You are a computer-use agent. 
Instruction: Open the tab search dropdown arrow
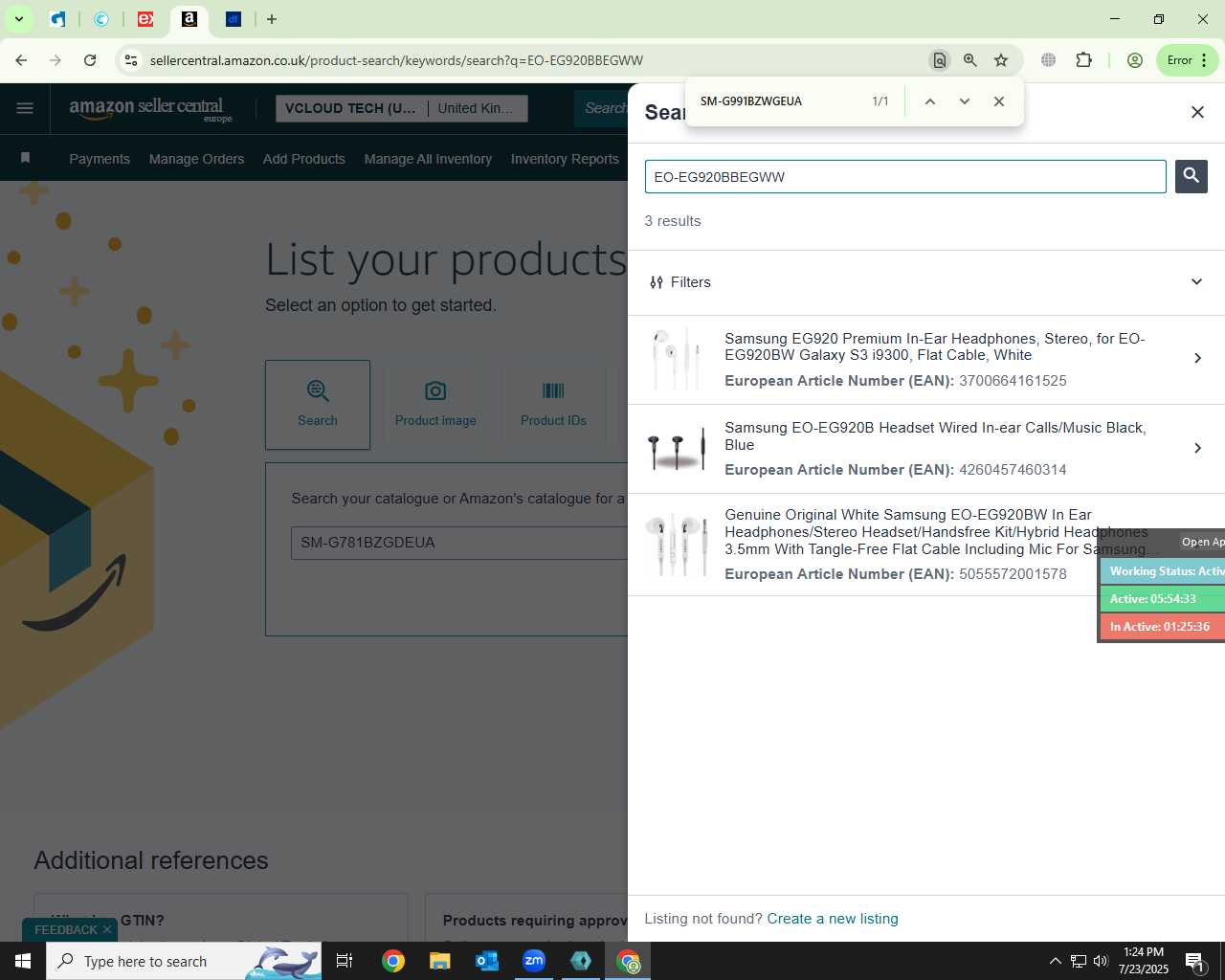coord(18,19)
